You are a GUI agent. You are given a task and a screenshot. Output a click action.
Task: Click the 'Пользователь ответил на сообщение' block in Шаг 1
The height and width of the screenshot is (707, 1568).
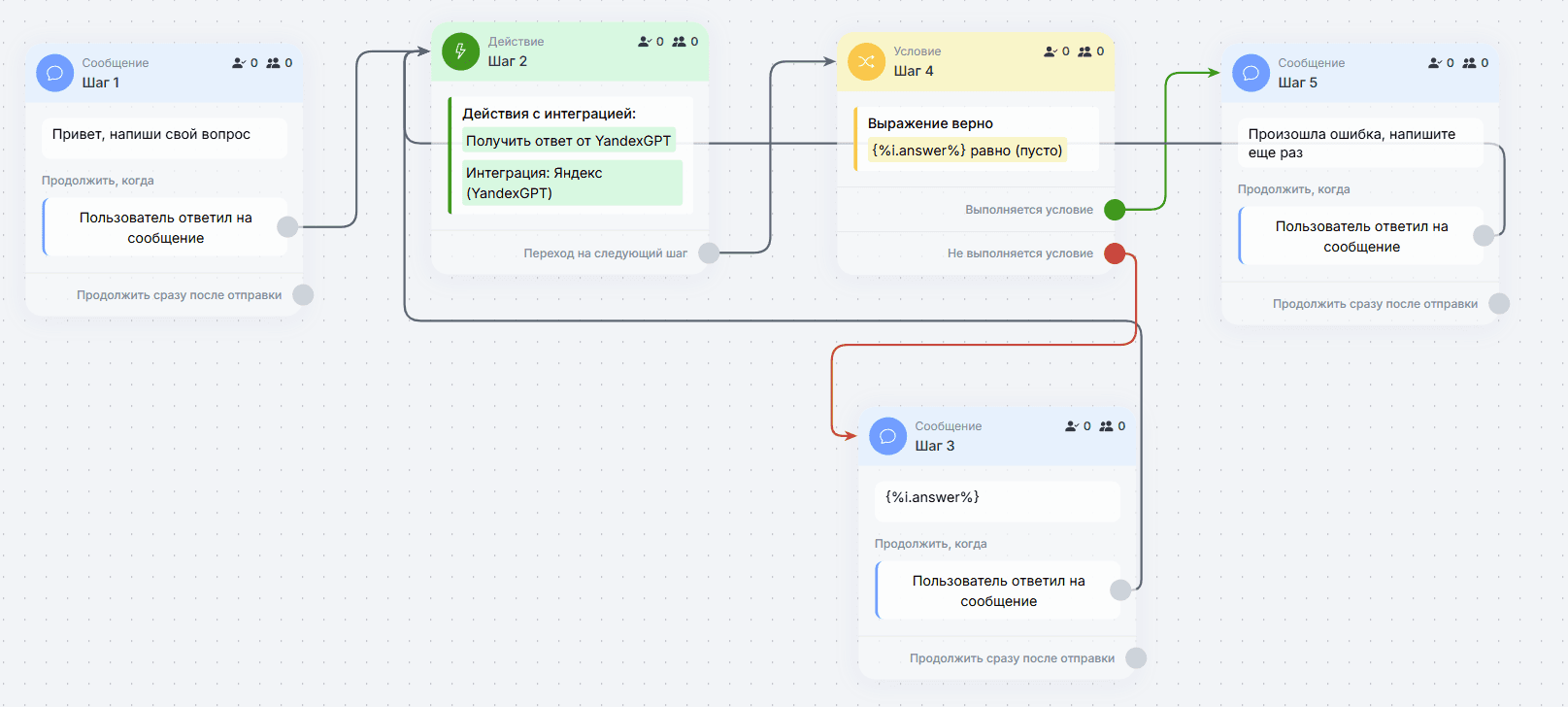(165, 227)
